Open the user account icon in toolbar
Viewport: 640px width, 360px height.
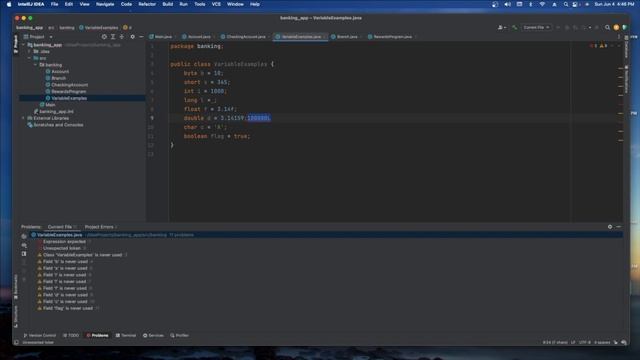[x=502, y=27]
